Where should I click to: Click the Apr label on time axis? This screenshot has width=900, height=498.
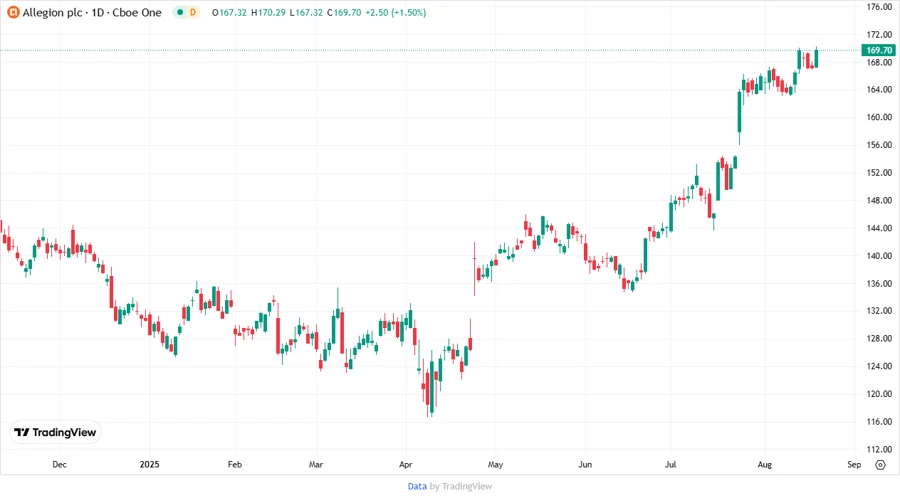[x=406, y=465]
